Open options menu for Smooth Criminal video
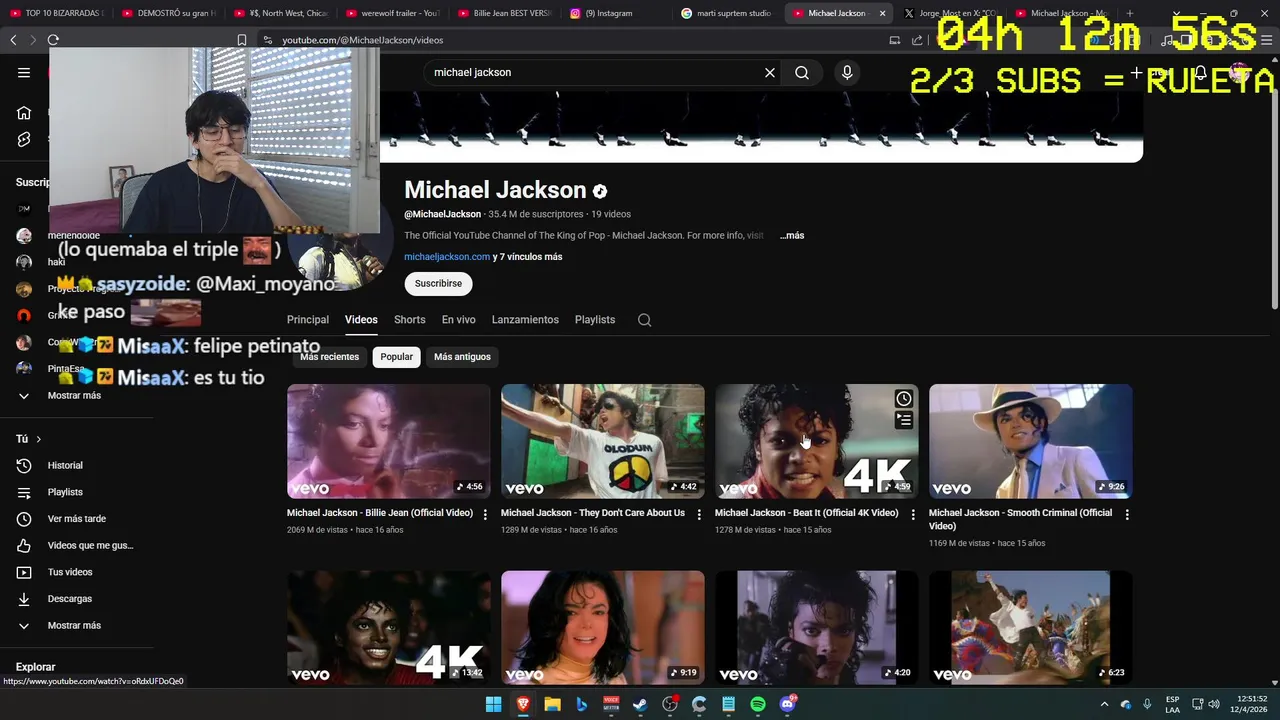Screen dimensions: 1280x720 point(1127,514)
